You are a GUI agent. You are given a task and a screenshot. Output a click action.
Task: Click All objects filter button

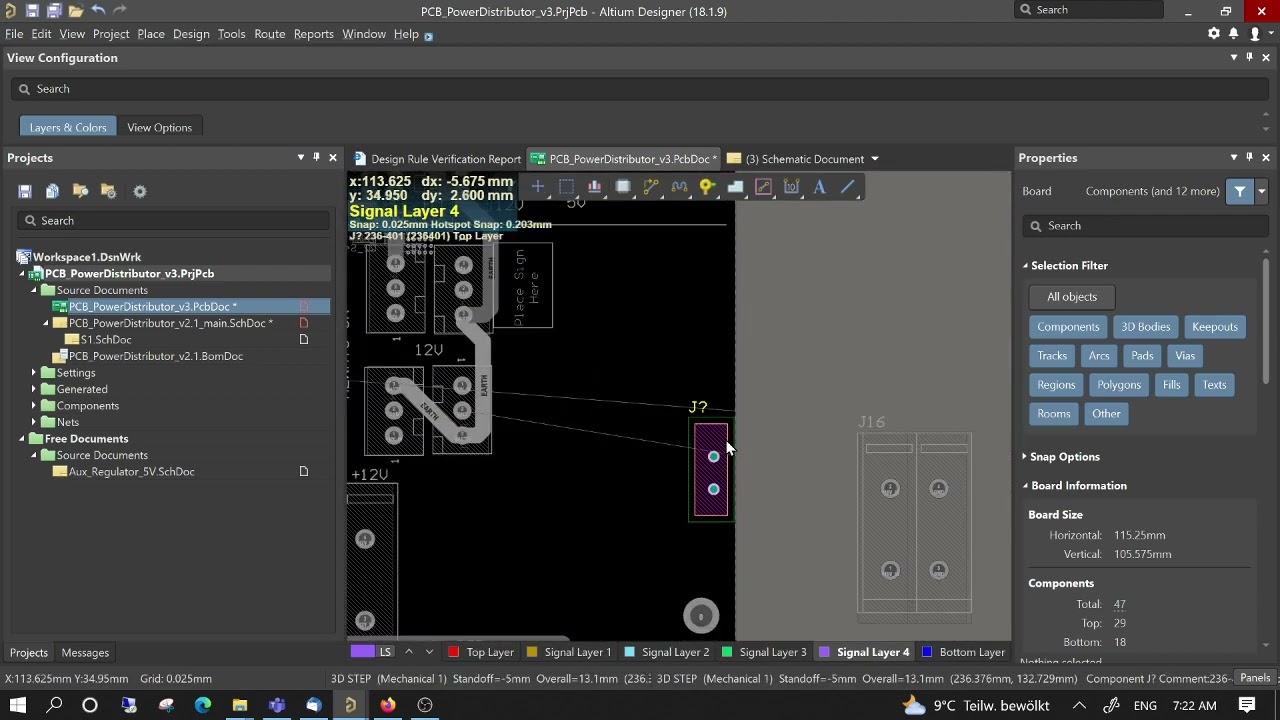[x=1072, y=297]
